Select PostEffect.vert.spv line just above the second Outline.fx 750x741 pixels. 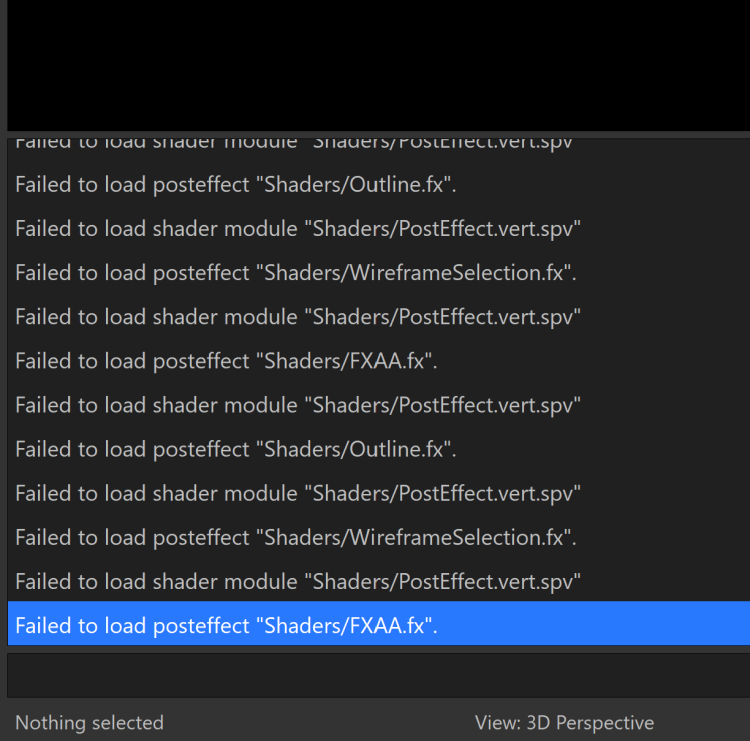298,405
